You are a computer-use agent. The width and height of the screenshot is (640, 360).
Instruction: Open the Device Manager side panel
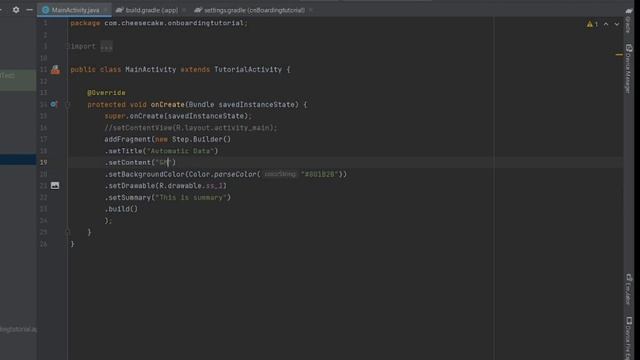coord(629,69)
